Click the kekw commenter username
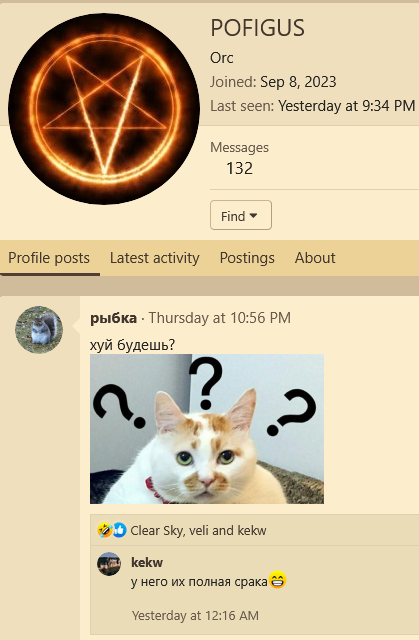 coord(147,562)
